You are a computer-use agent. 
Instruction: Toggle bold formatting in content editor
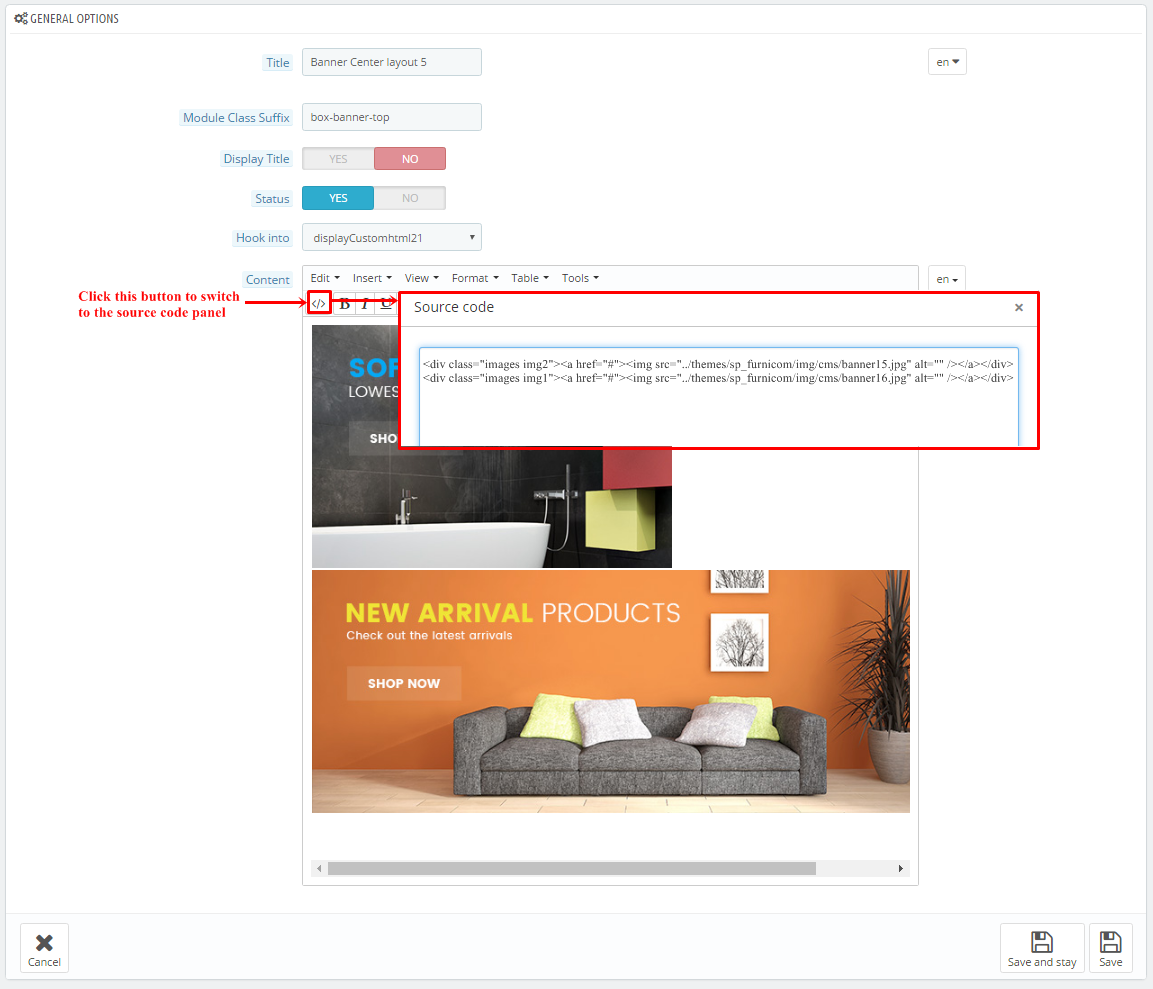[x=344, y=304]
